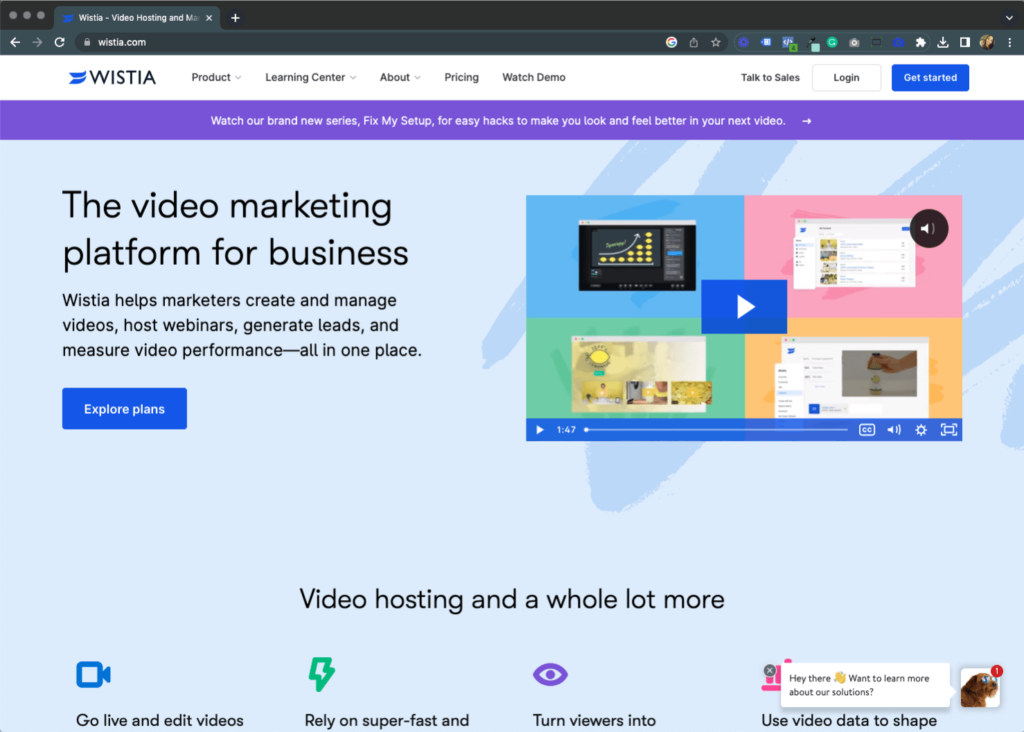Click the arrow in the purple banner
The image size is (1024, 732).
point(807,121)
